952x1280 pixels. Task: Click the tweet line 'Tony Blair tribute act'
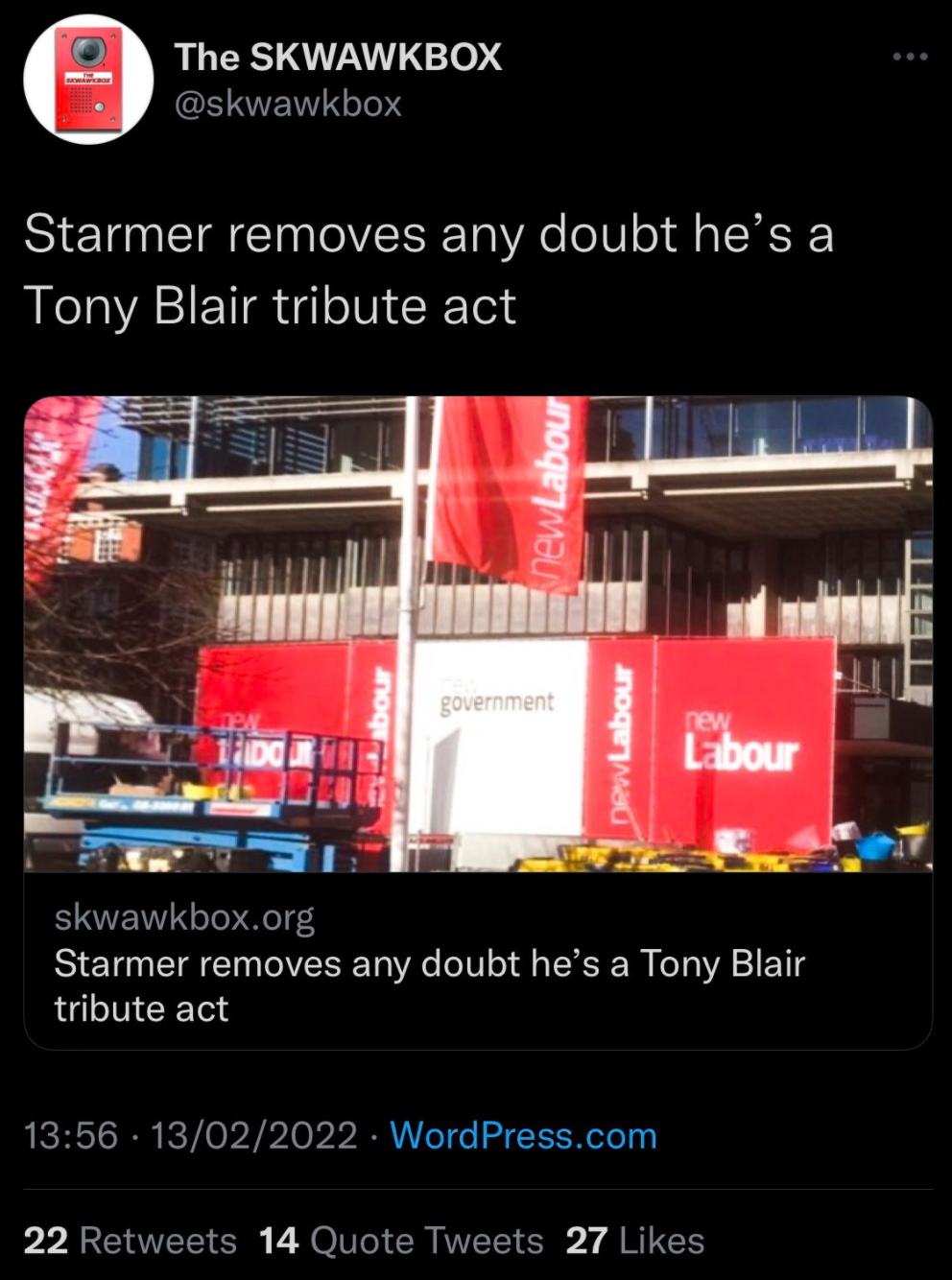click(x=270, y=306)
